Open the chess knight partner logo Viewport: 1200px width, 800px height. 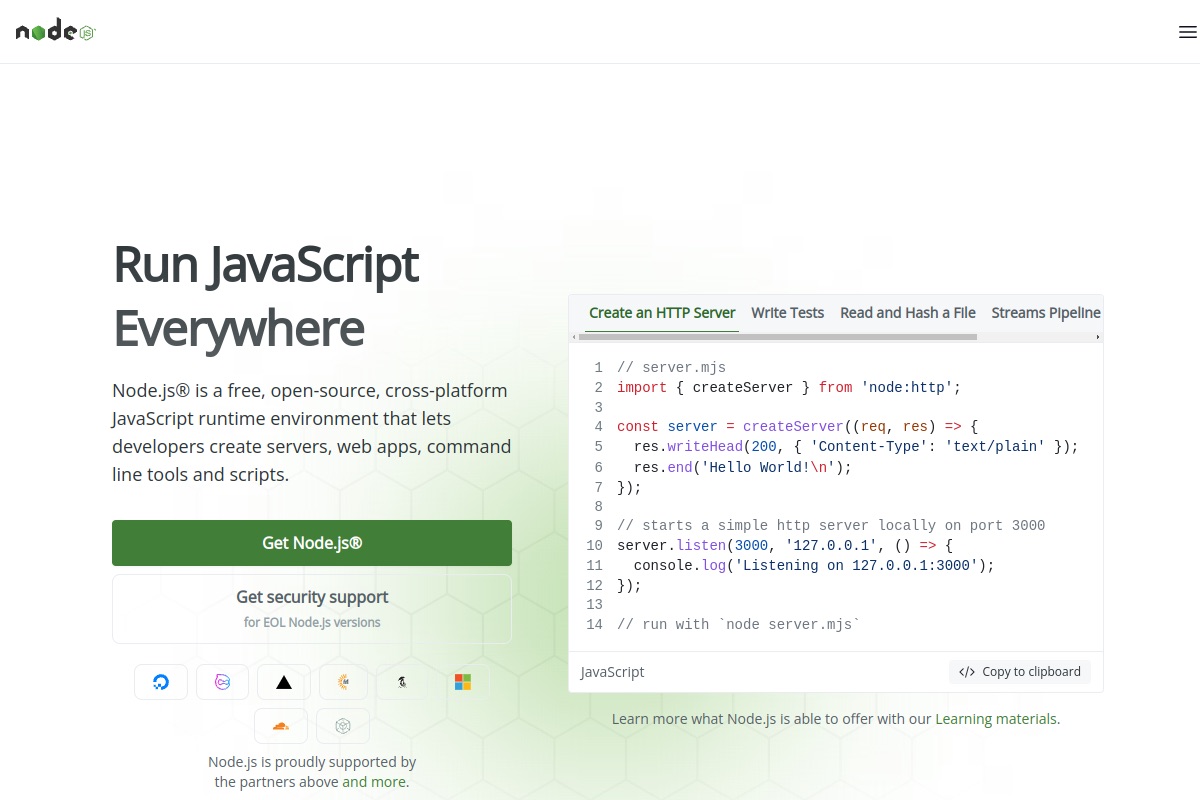(402, 682)
